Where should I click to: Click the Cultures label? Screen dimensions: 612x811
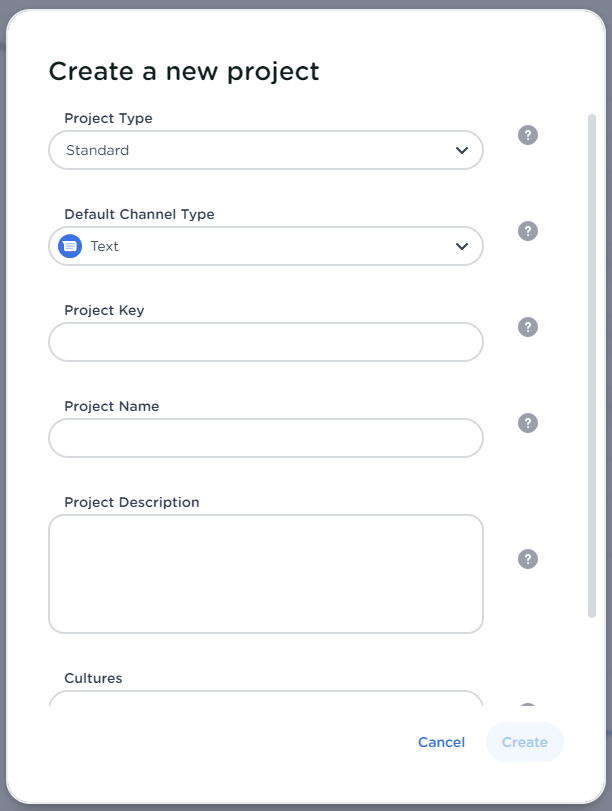tap(93, 678)
